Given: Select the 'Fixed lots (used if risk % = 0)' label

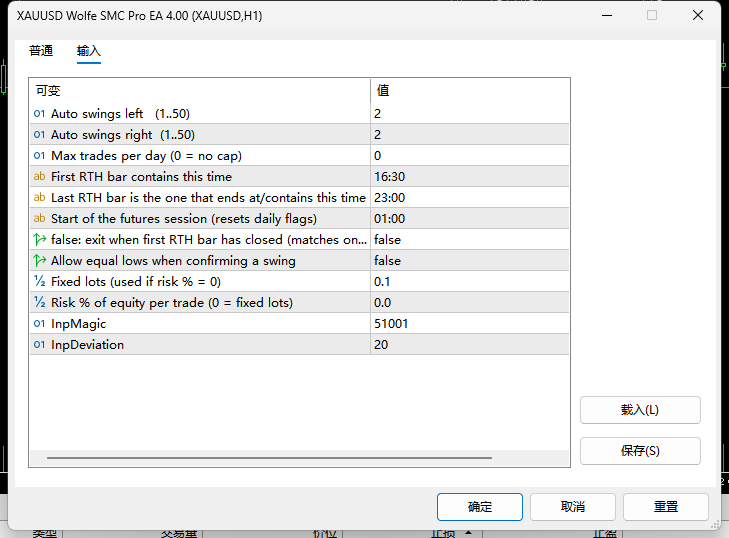Looking at the screenshot, I should [x=136, y=281].
